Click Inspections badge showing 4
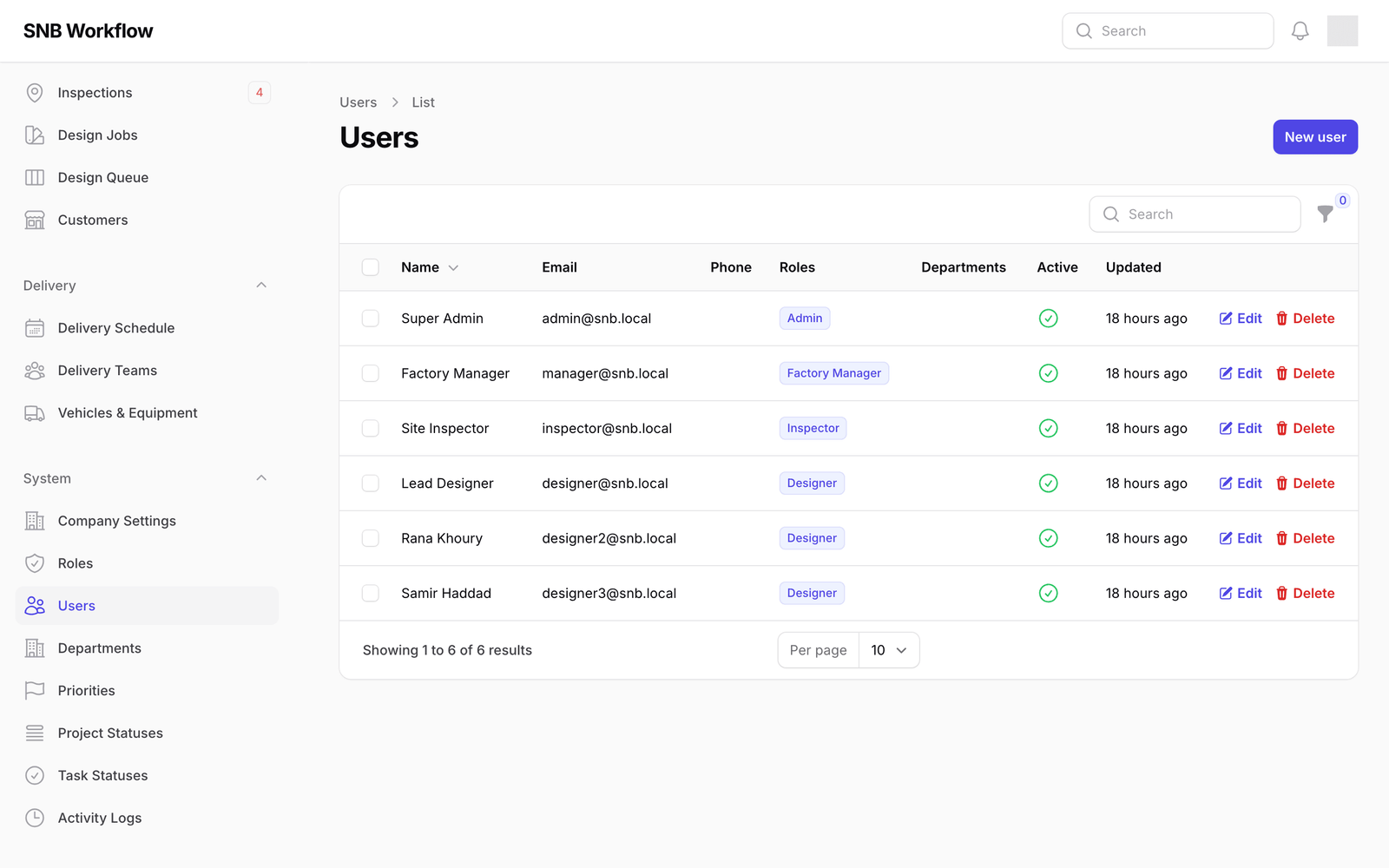The width and height of the screenshot is (1389, 868). click(259, 93)
